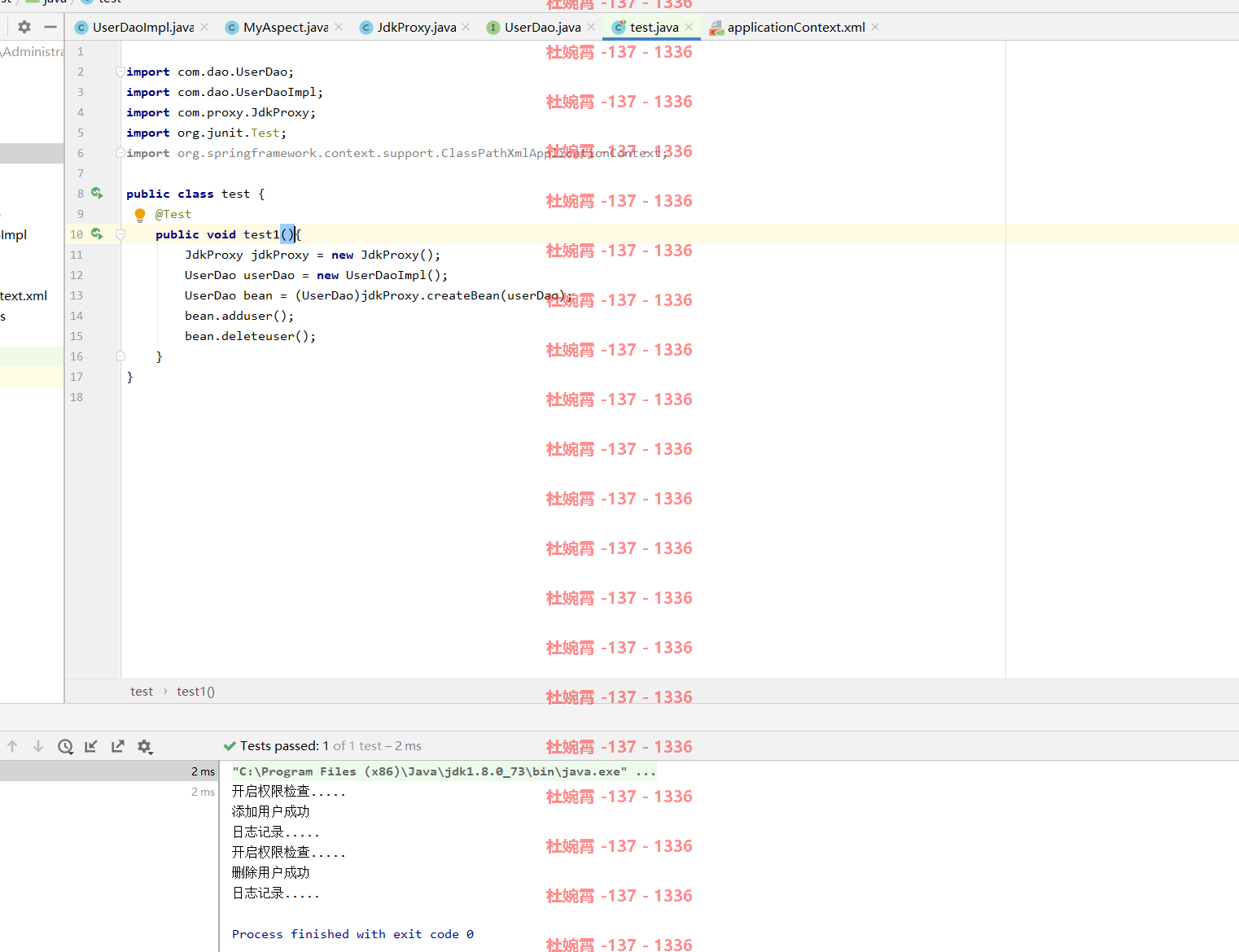Screen dimensions: 1239x952
Task: Click 'Process finished with exit code 0' text
Action: (x=352, y=934)
